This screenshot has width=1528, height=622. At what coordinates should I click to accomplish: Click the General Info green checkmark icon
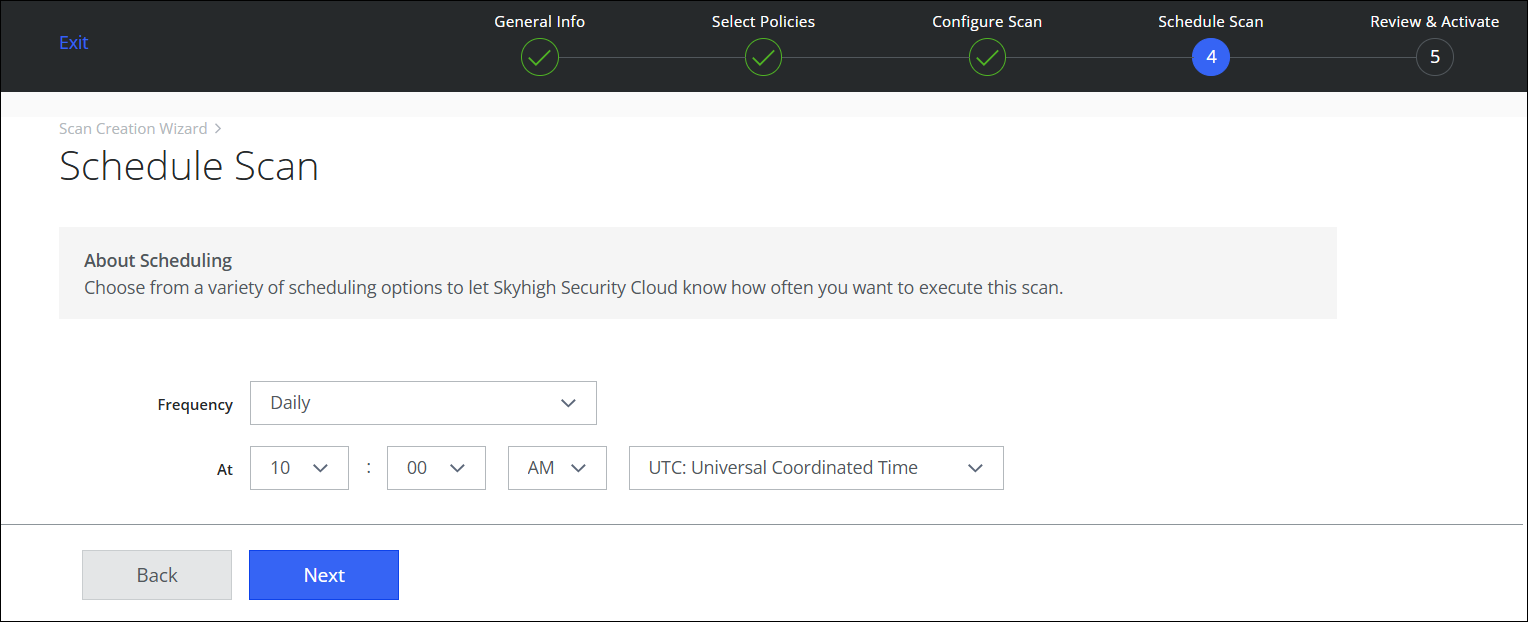[539, 58]
